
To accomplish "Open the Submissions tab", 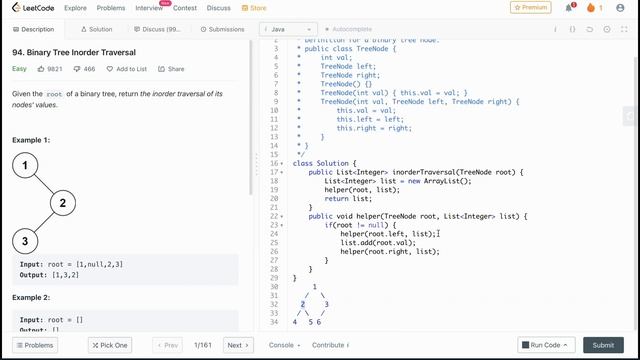I will (222, 29).
